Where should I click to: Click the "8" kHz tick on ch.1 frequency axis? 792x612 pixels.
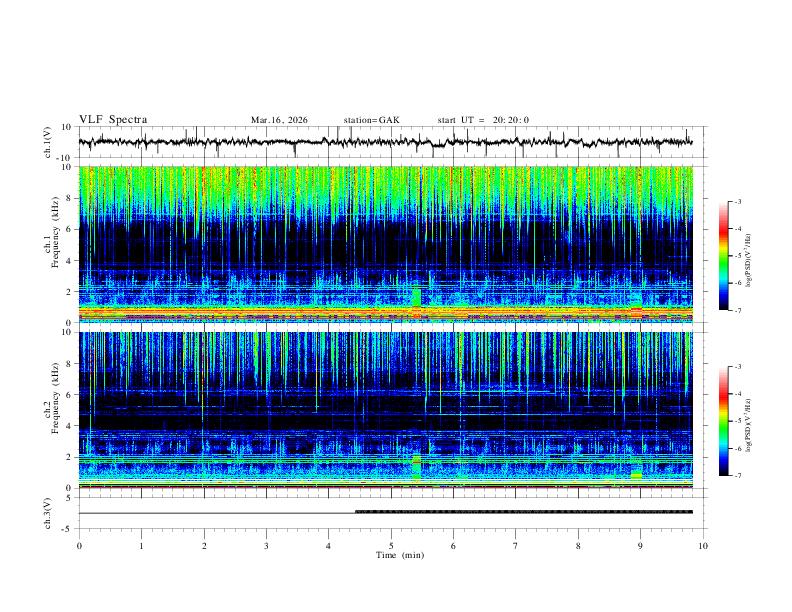70,198
